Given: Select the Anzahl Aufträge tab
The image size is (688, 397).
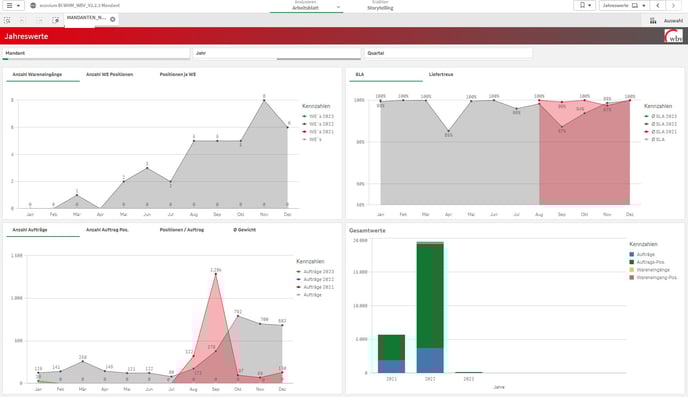Looking at the screenshot, I should (30, 230).
